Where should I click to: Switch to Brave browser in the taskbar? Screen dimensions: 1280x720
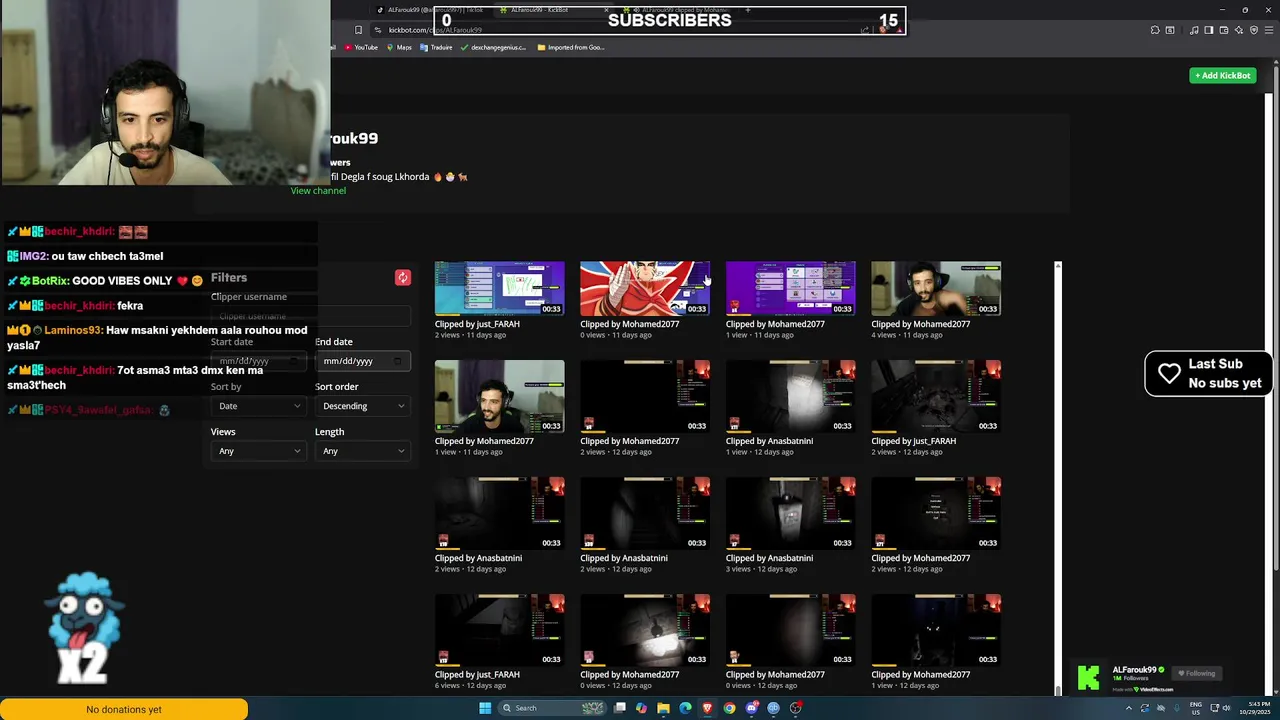[707, 708]
